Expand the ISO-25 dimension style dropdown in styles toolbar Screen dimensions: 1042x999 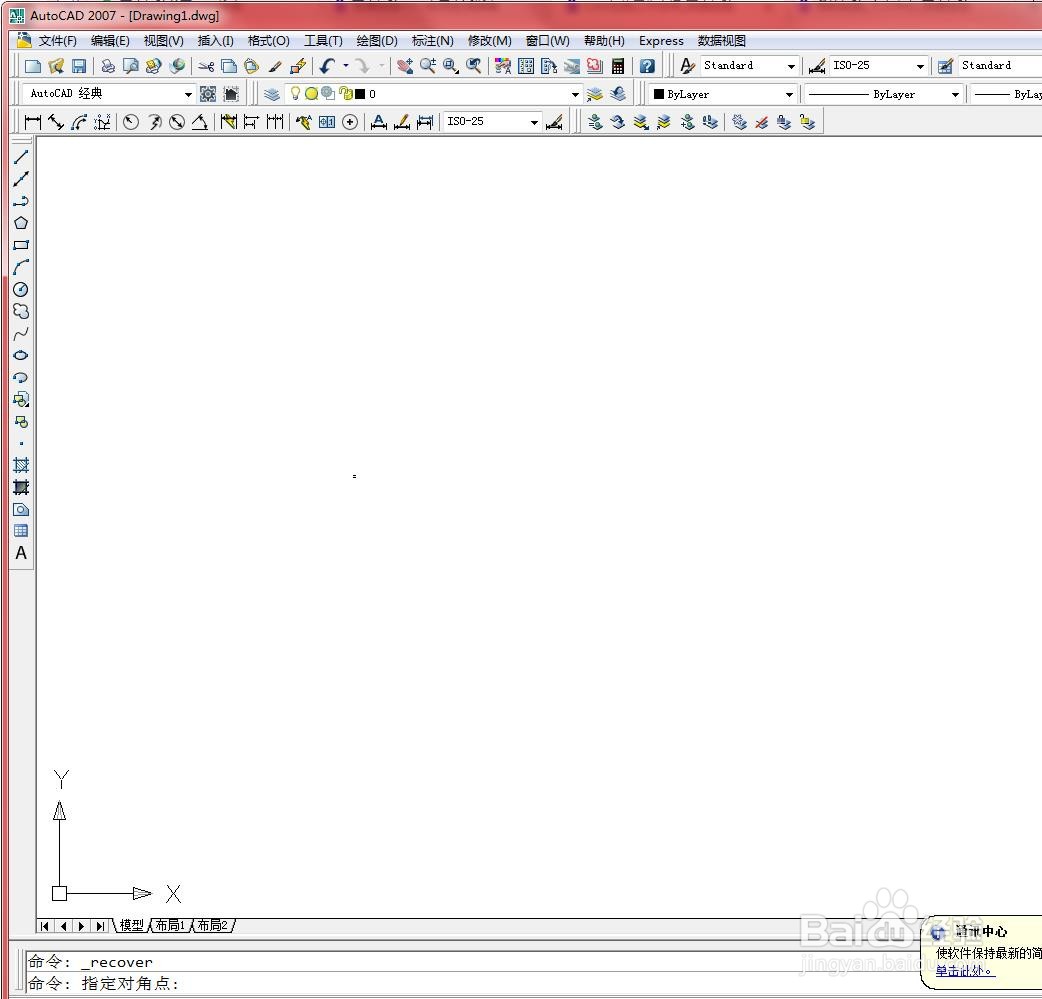tap(920, 66)
